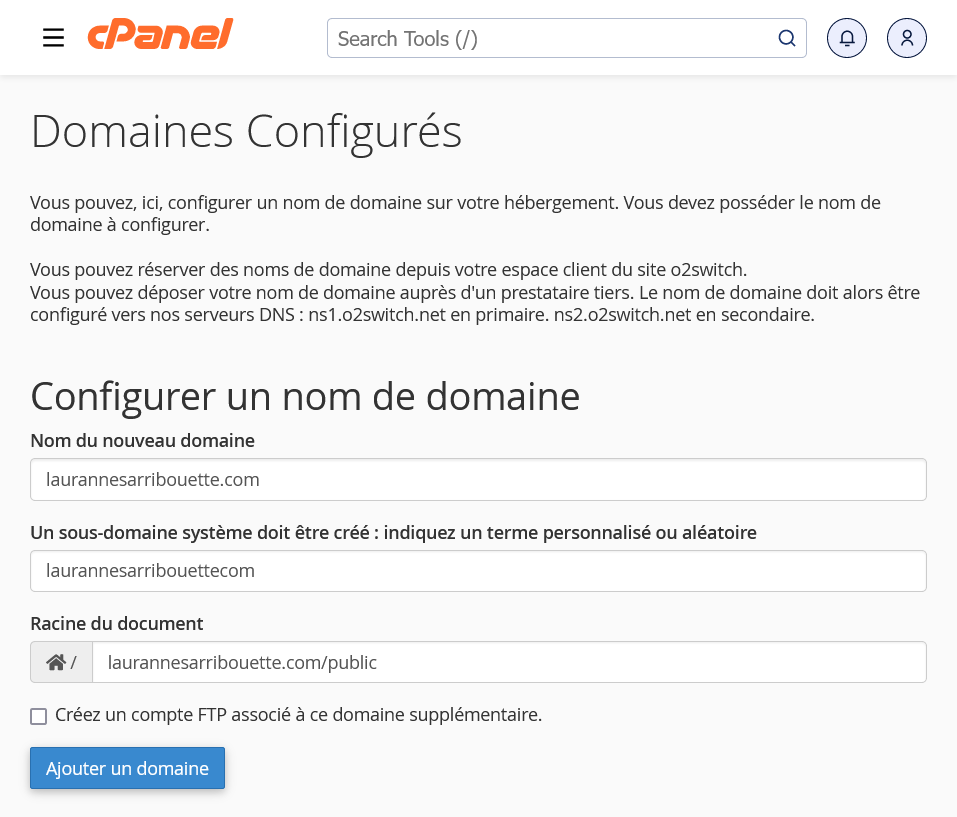
Task: Click the 'Nom du nouveau domaine' label
Action: tap(142, 441)
